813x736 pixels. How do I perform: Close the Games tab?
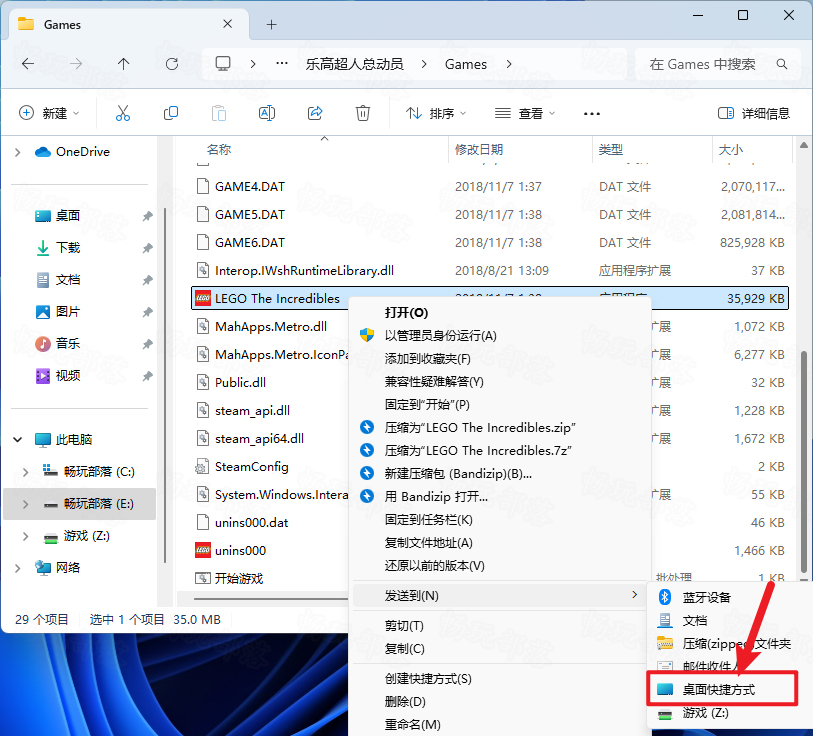point(227,24)
